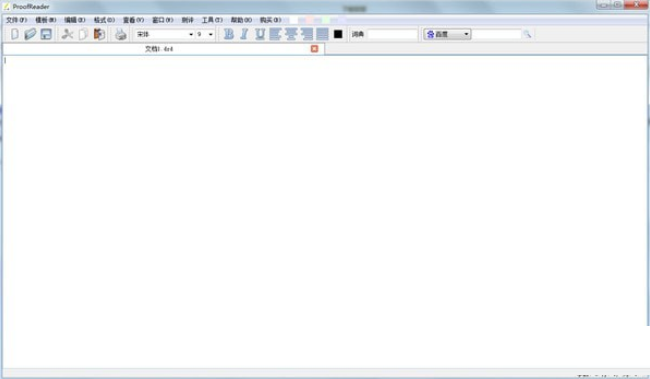Select the 文档1 document tab
This screenshot has width=650, height=379.
click(x=163, y=49)
